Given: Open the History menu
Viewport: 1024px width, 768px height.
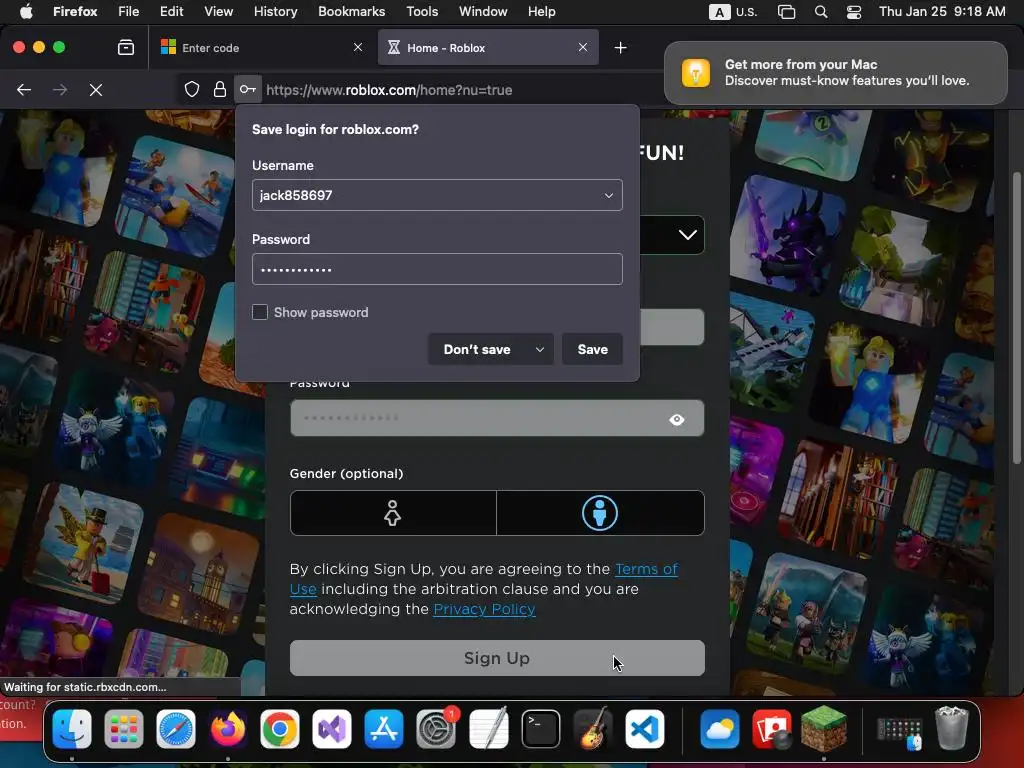Looking at the screenshot, I should click(276, 11).
